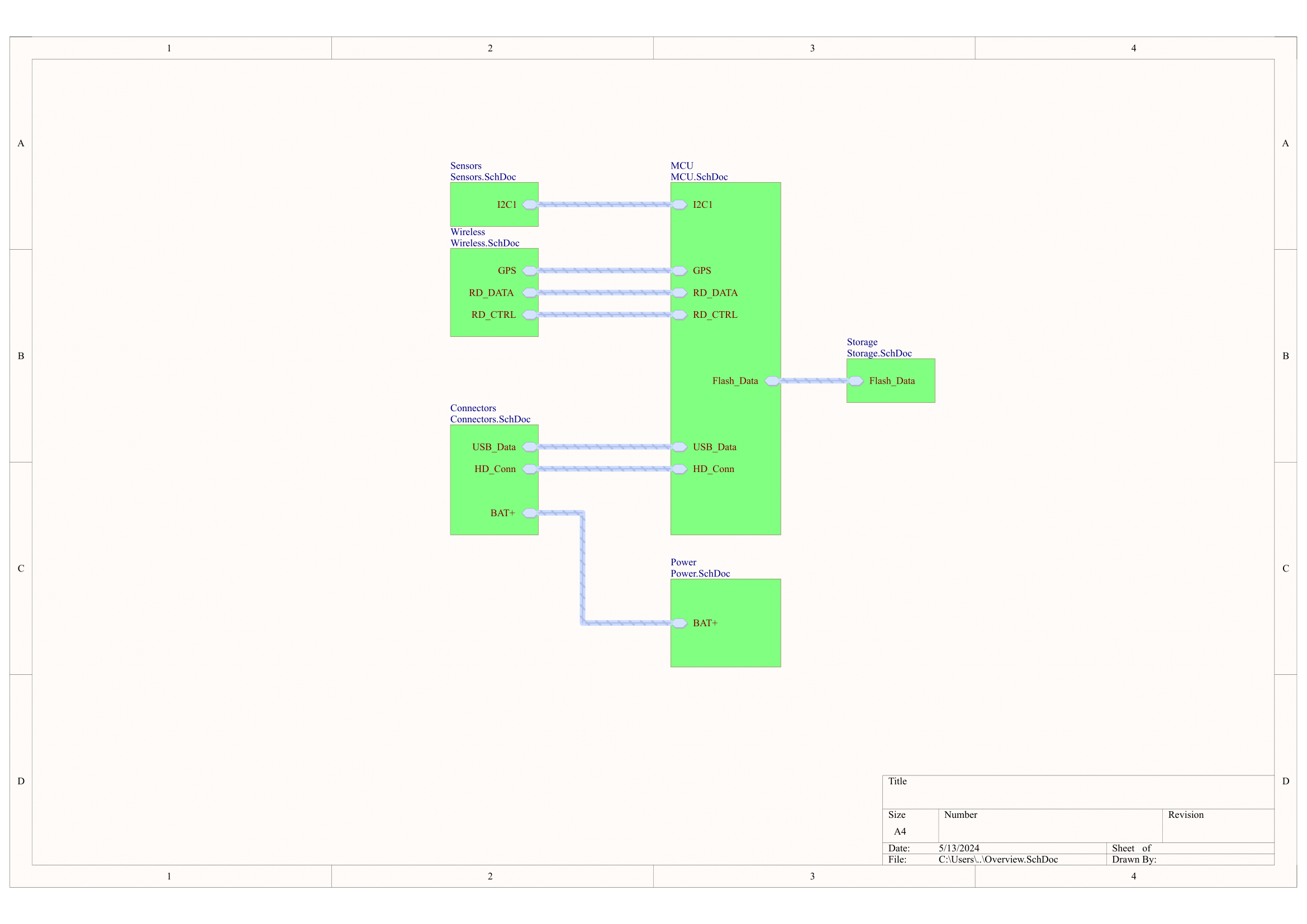Screen dimensions: 1307x924
Task: Select the I2C1 port icon on Sensors sheet
Action: coord(530,204)
